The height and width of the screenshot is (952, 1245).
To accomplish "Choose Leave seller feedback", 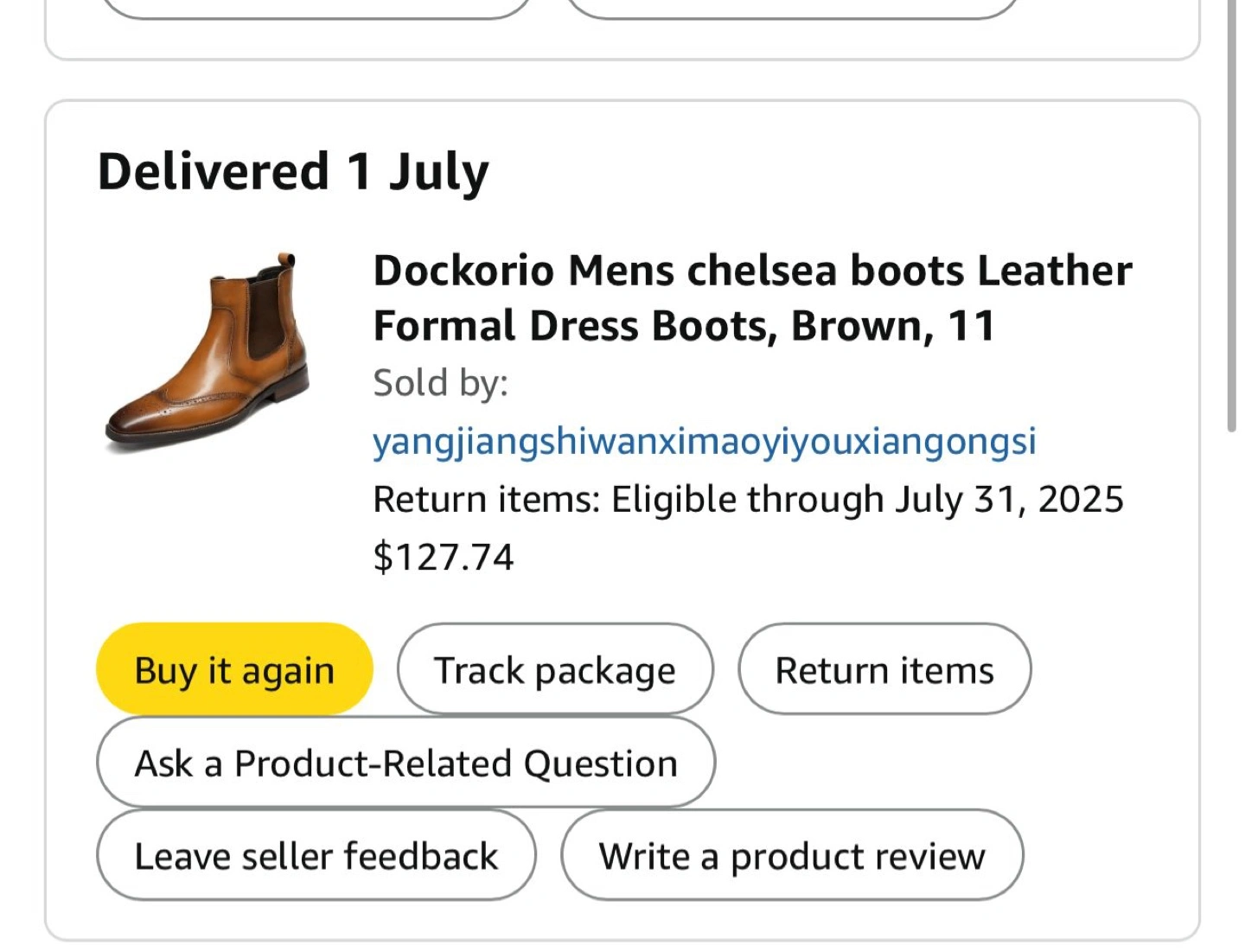I will (x=316, y=855).
